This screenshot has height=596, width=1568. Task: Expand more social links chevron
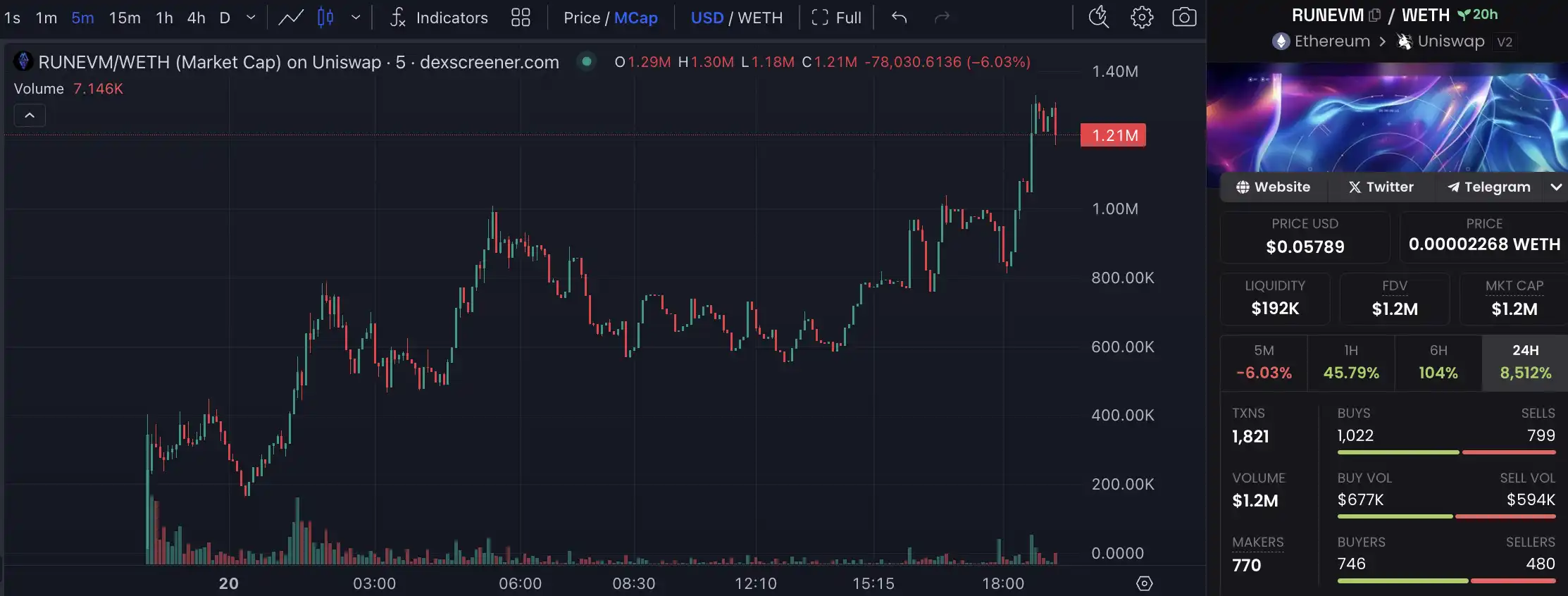1556,187
